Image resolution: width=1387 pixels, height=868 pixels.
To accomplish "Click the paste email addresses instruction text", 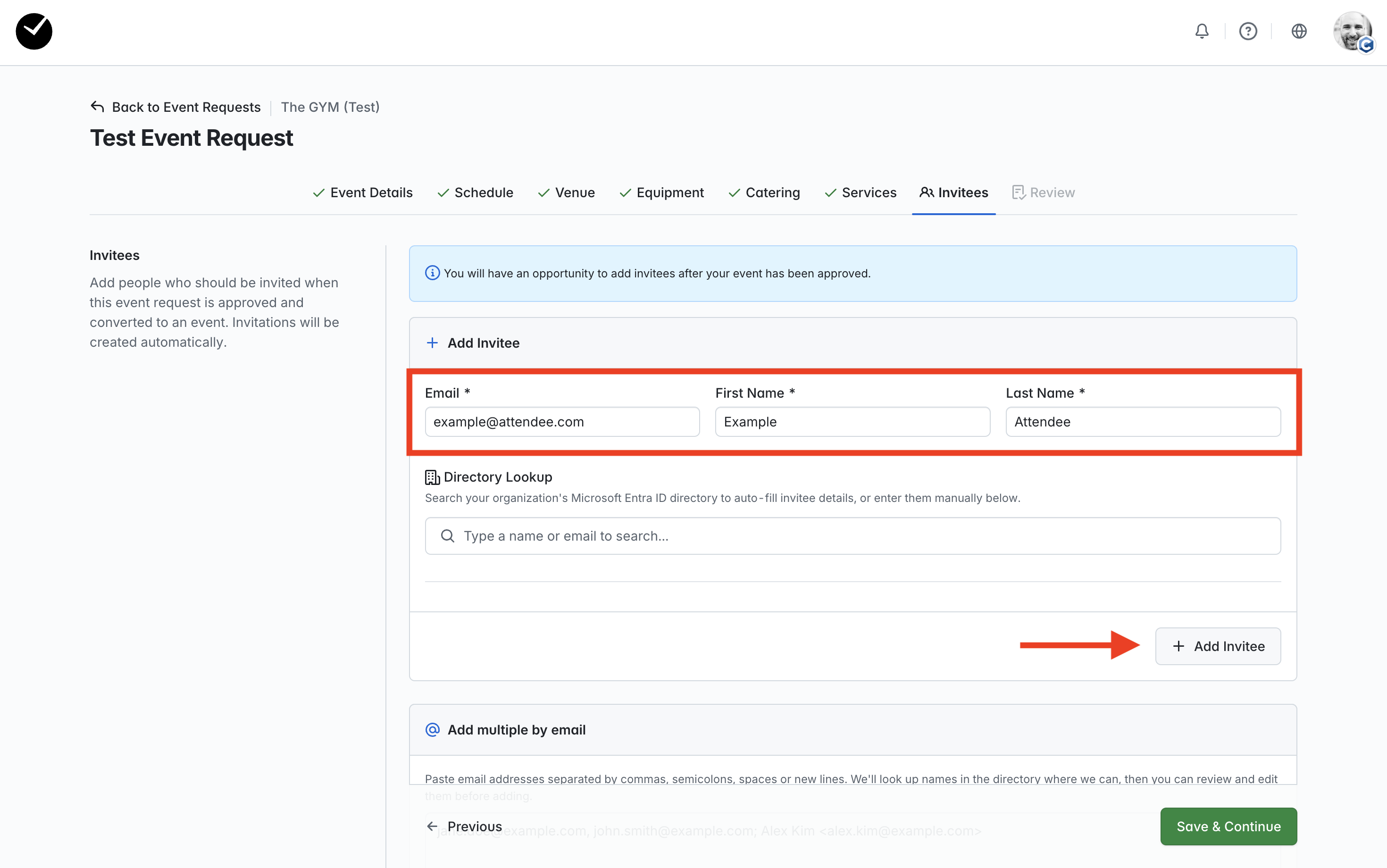I will [x=851, y=787].
